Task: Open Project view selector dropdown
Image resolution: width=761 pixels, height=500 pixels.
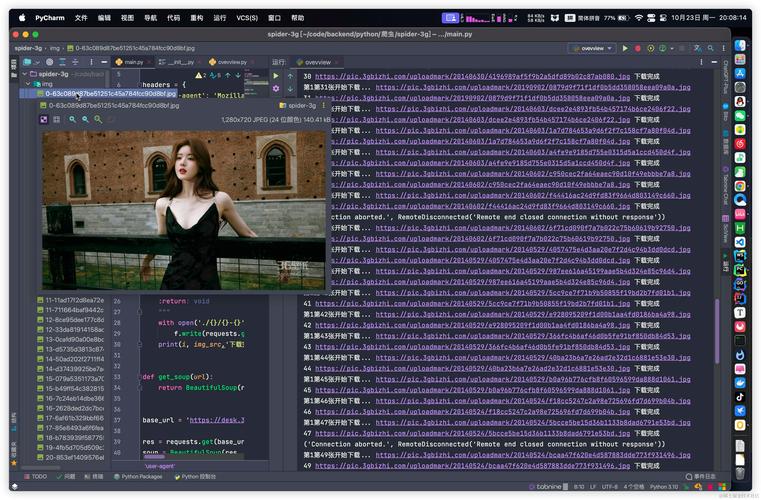Action: coord(31,62)
